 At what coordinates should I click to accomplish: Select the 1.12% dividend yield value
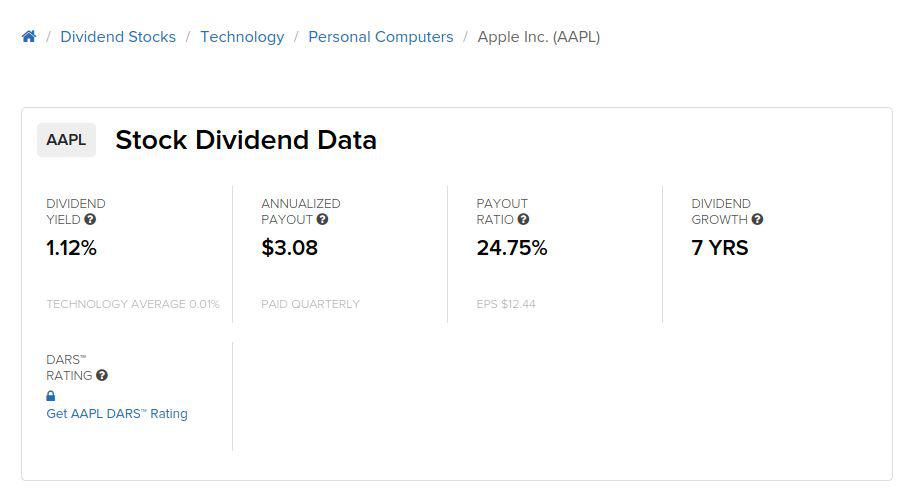point(72,248)
